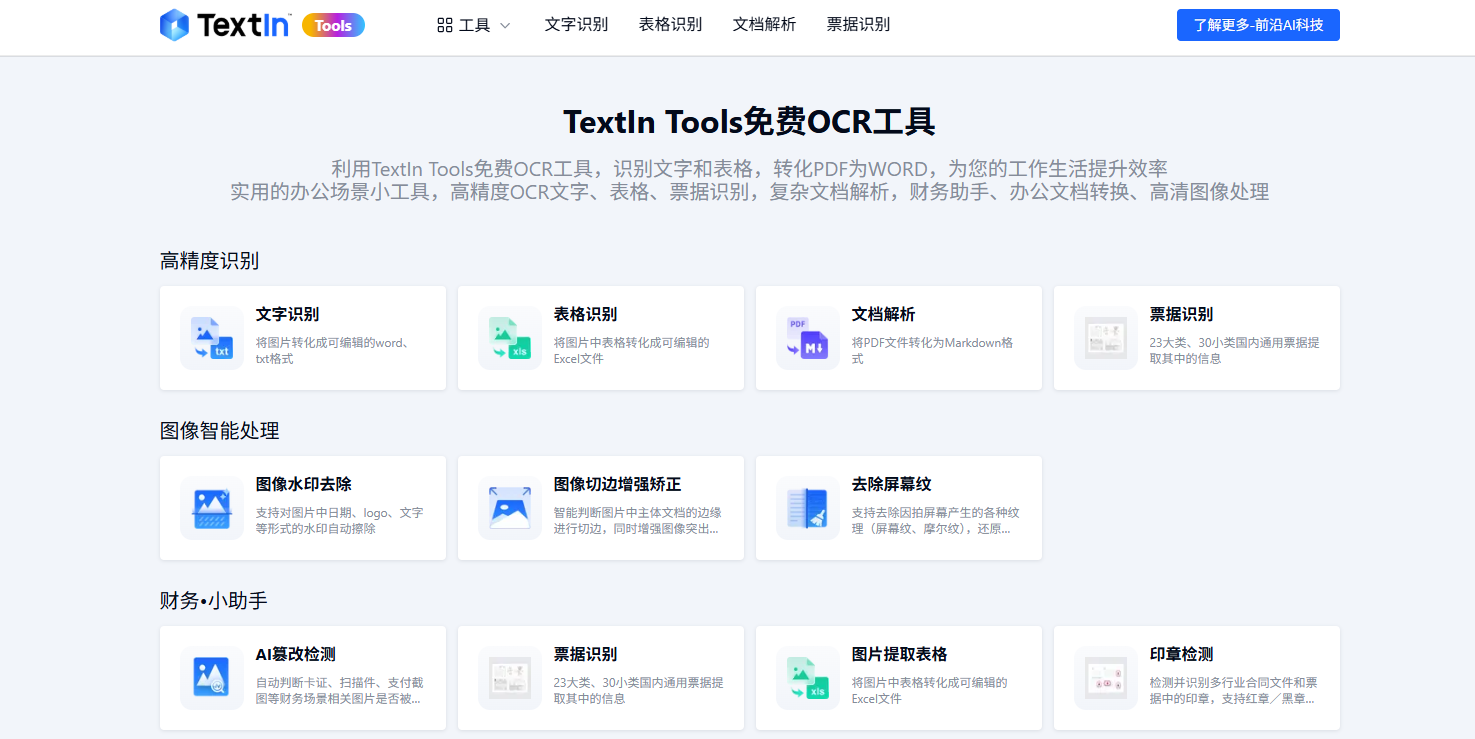The height and width of the screenshot is (739, 1475).
Task: Open the 图像切边增强矫正 card title
Action: pos(618,484)
